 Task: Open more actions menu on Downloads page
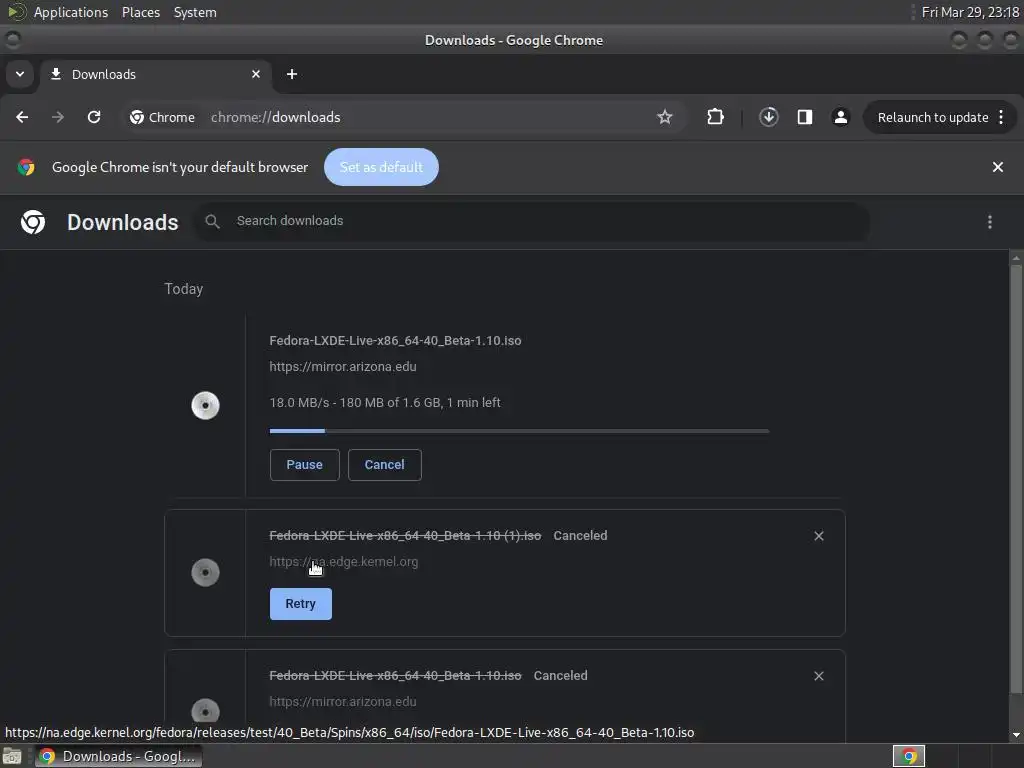pos(990,222)
